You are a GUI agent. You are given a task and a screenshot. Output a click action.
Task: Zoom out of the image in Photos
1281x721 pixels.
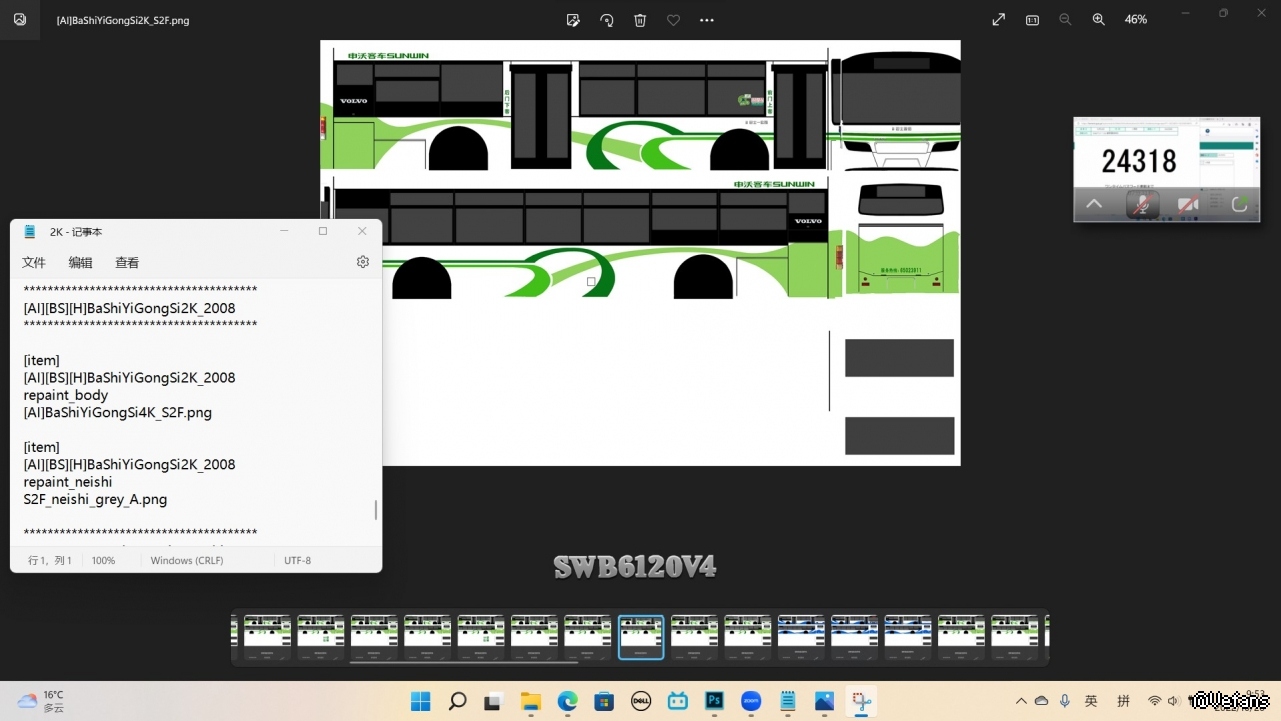click(1065, 20)
